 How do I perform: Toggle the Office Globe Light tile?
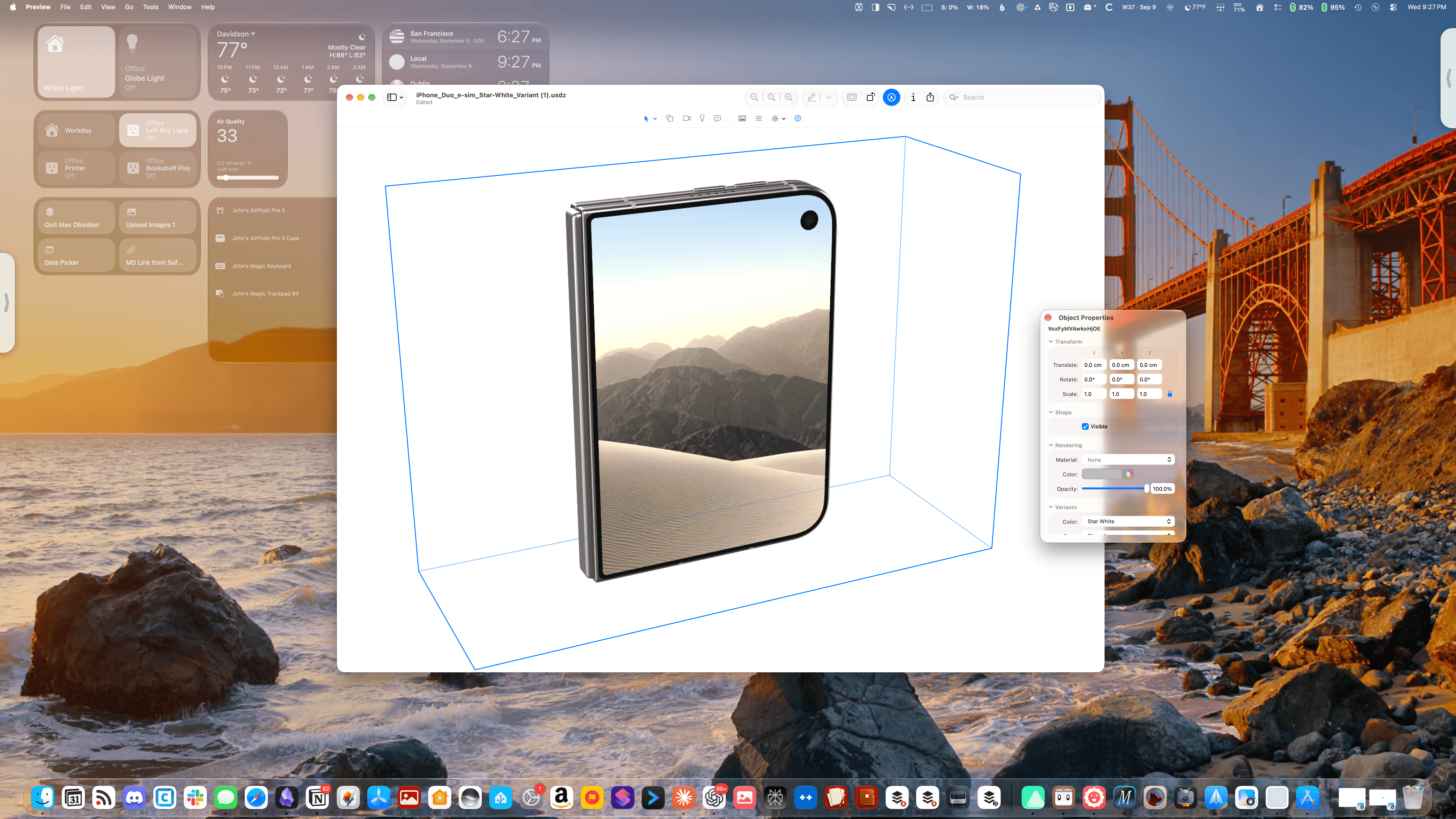[x=158, y=62]
